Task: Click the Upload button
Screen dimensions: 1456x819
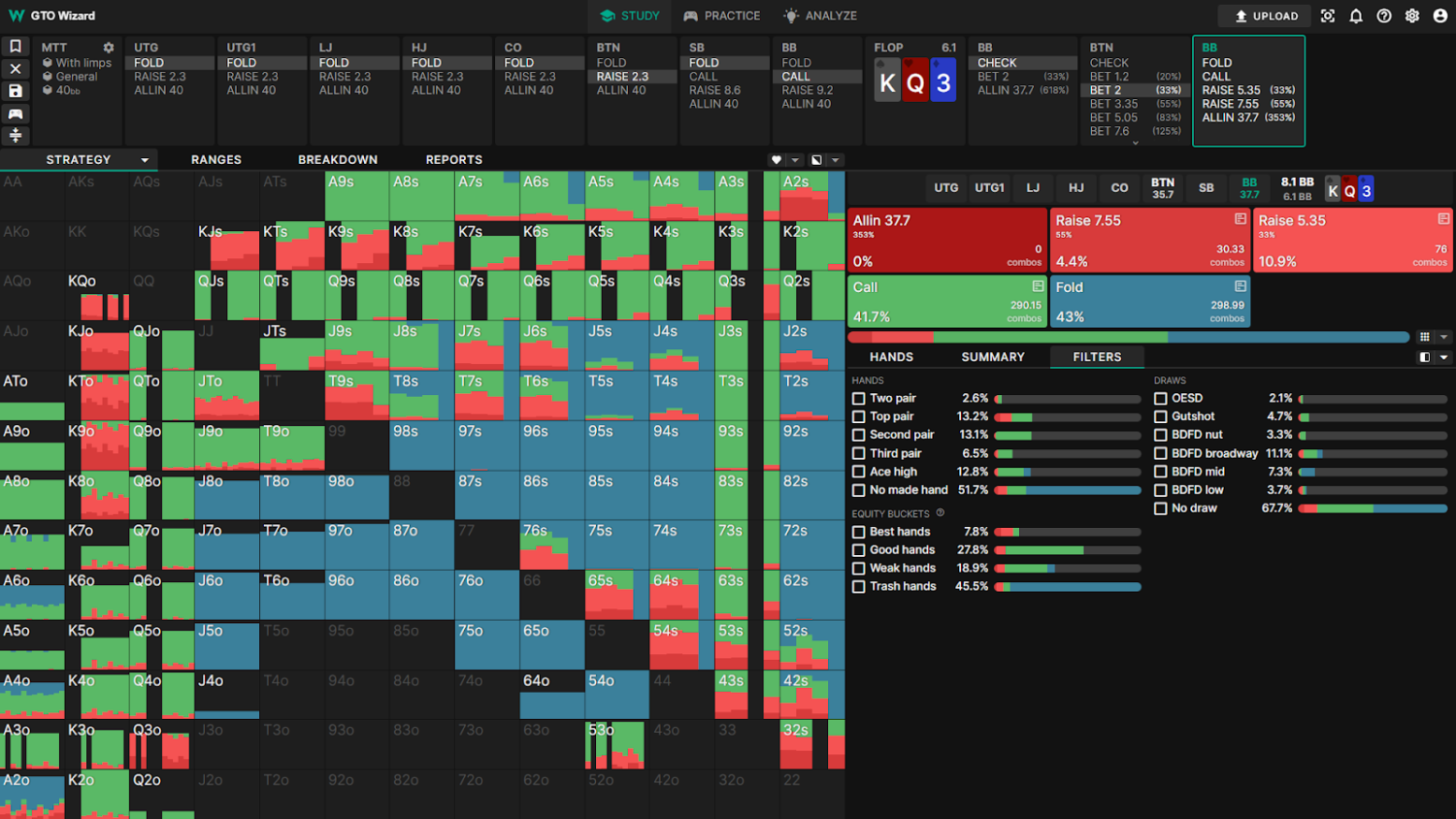Action: [x=1265, y=16]
